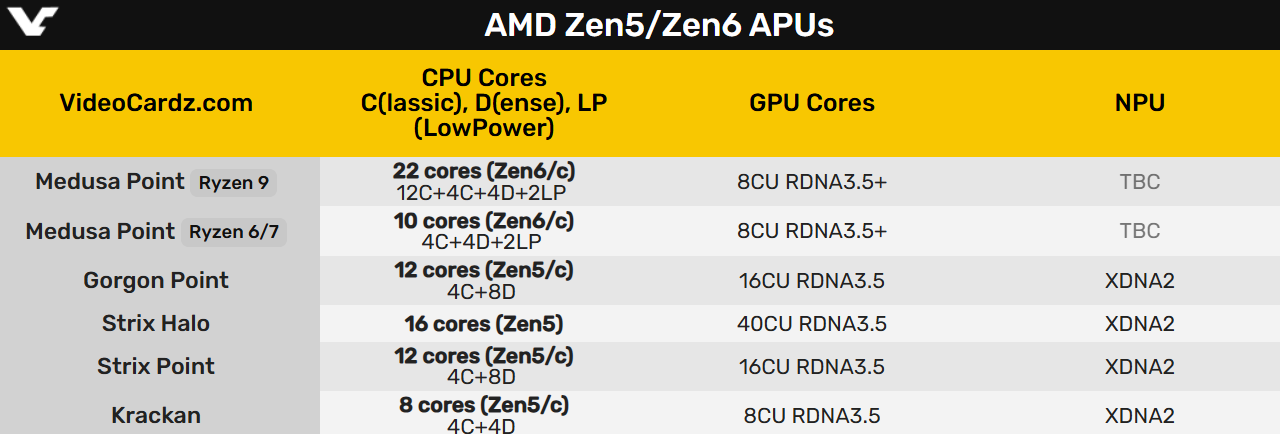Select the Ryzen 9 badge
The width and height of the screenshot is (1280, 434).
tap(234, 183)
